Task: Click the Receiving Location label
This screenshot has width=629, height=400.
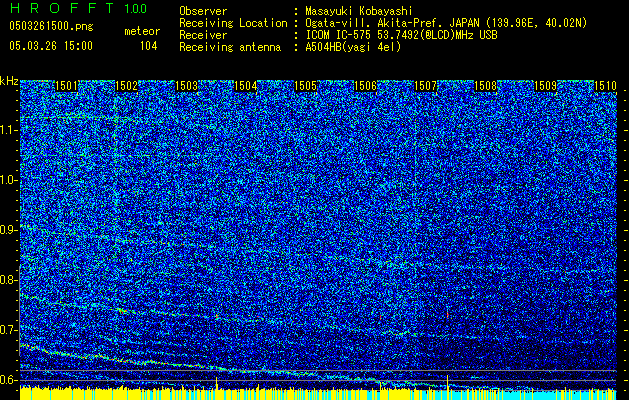Action: pyautogui.click(x=233, y=23)
